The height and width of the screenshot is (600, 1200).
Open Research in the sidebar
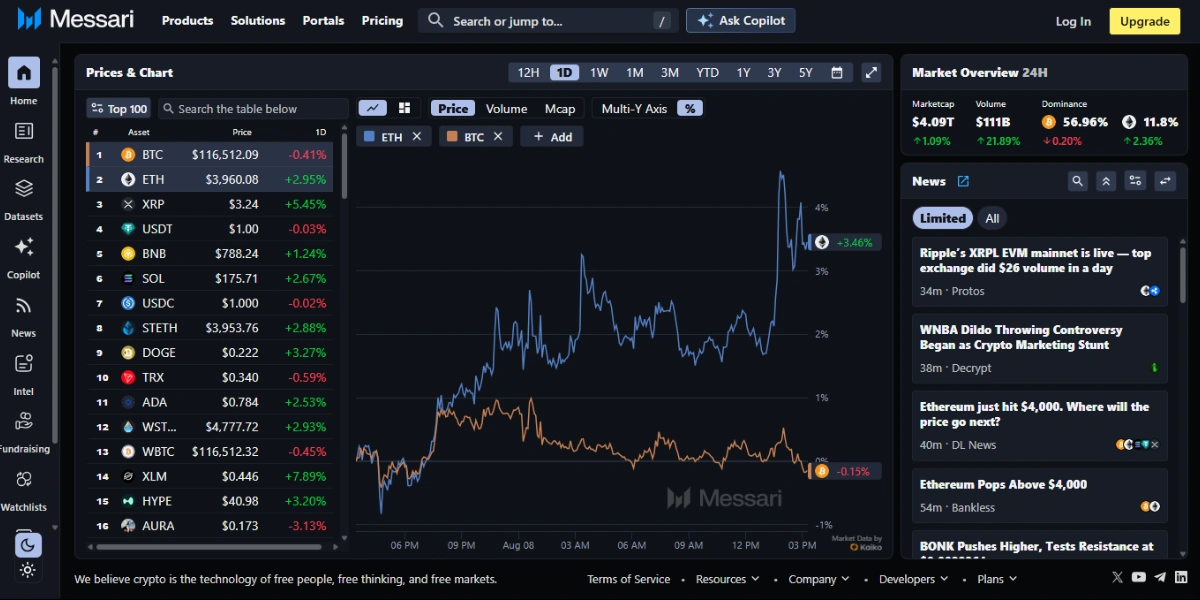click(x=24, y=131)
